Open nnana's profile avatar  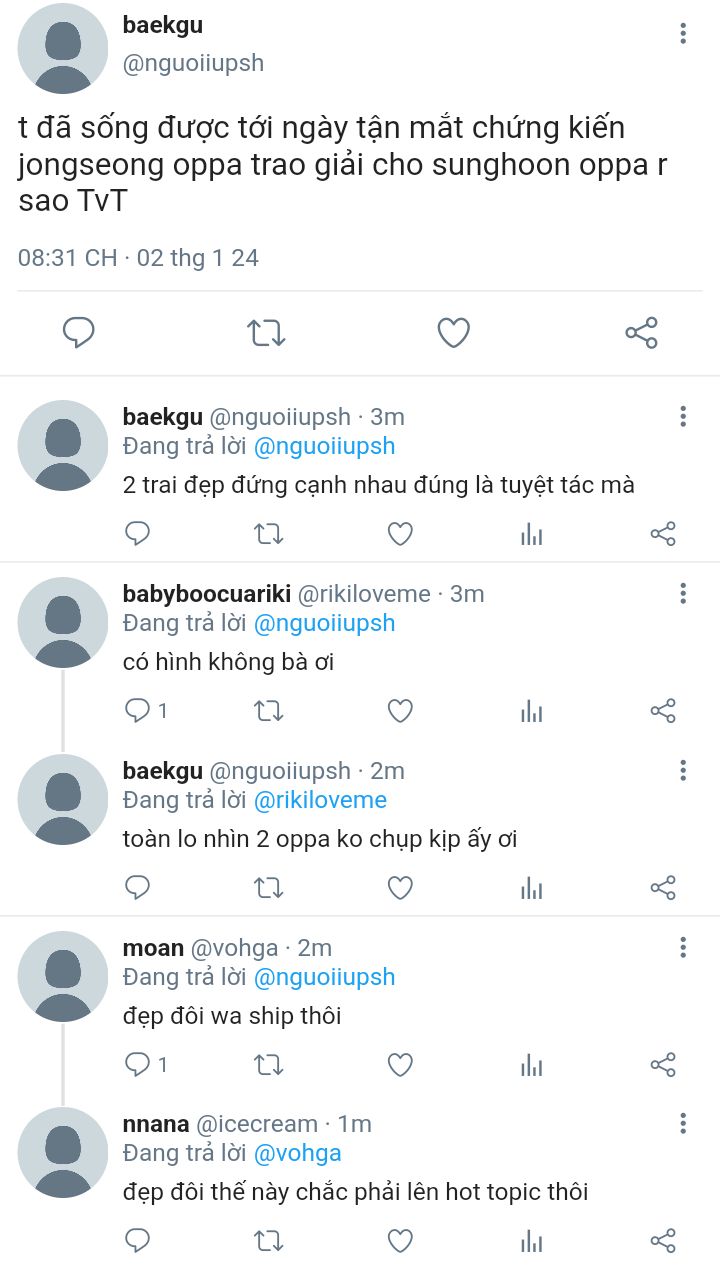click(x=63, y=1153)
